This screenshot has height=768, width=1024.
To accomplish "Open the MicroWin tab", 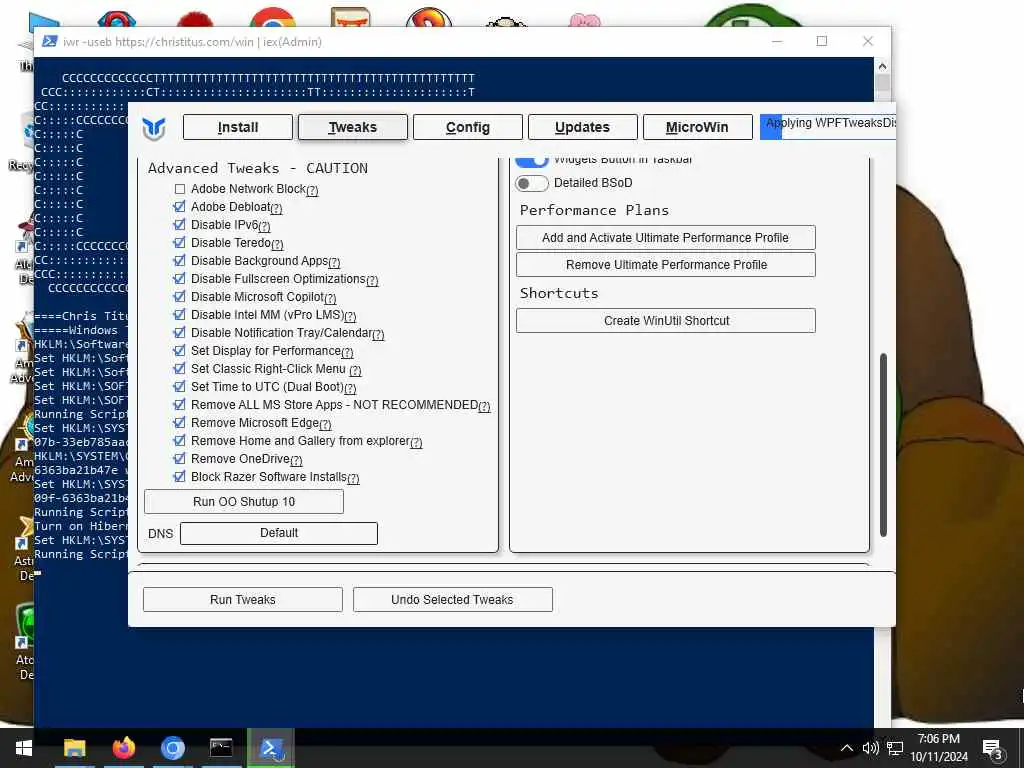I will tap(697, 127).
